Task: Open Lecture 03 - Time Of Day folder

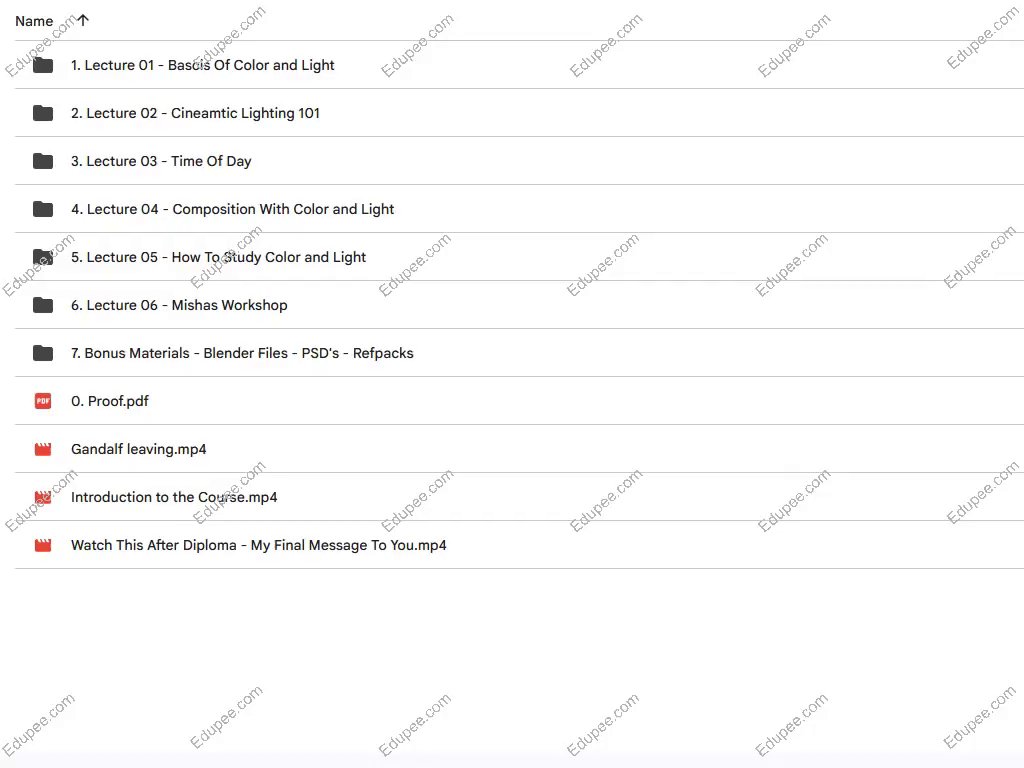Action: [x=161, y=161]
